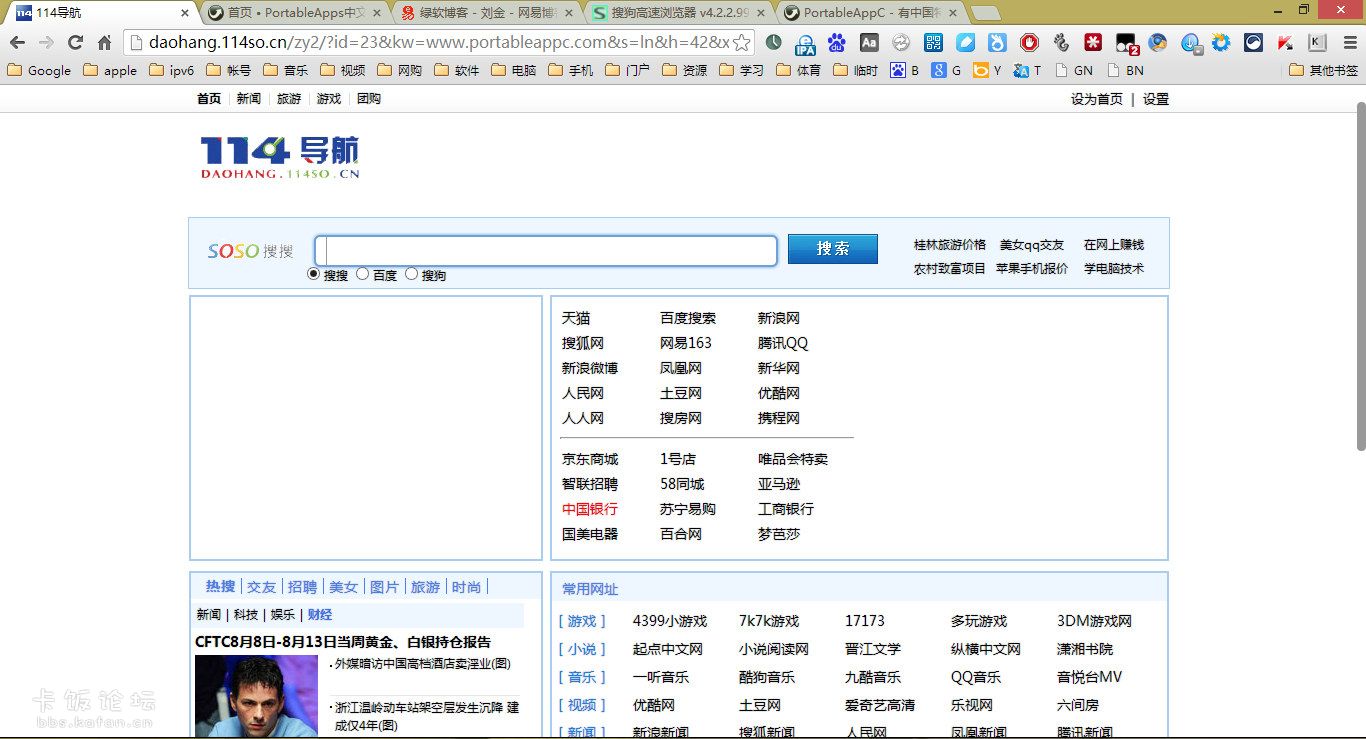Open the green clock extension icon
Screen dimensions: 1366x739
point(773,42)
